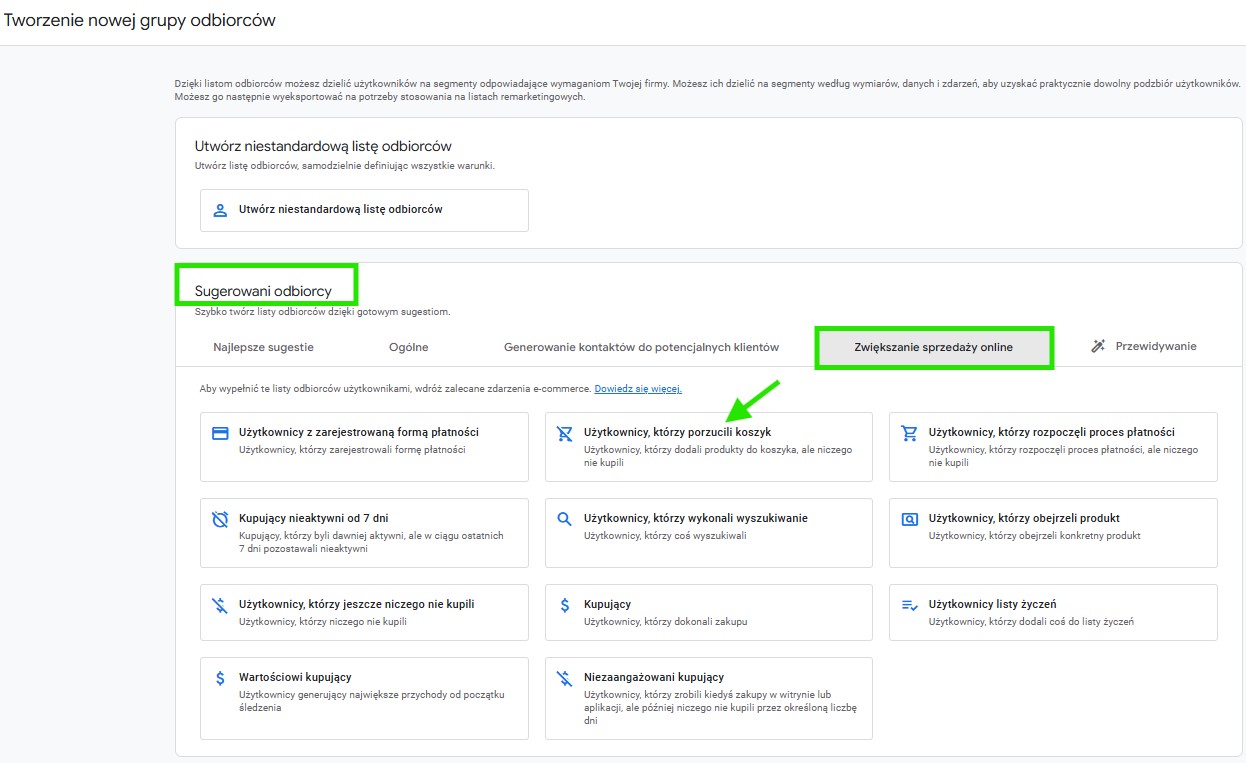Click the Tworzenie nowej grupy odbiorców title
1246x763 pixels.
coord(140,20)
